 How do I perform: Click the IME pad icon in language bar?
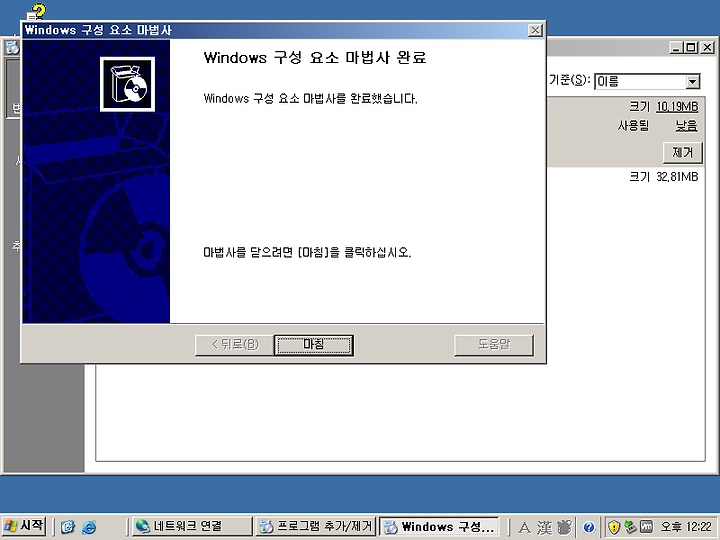[x=565, y=528]
